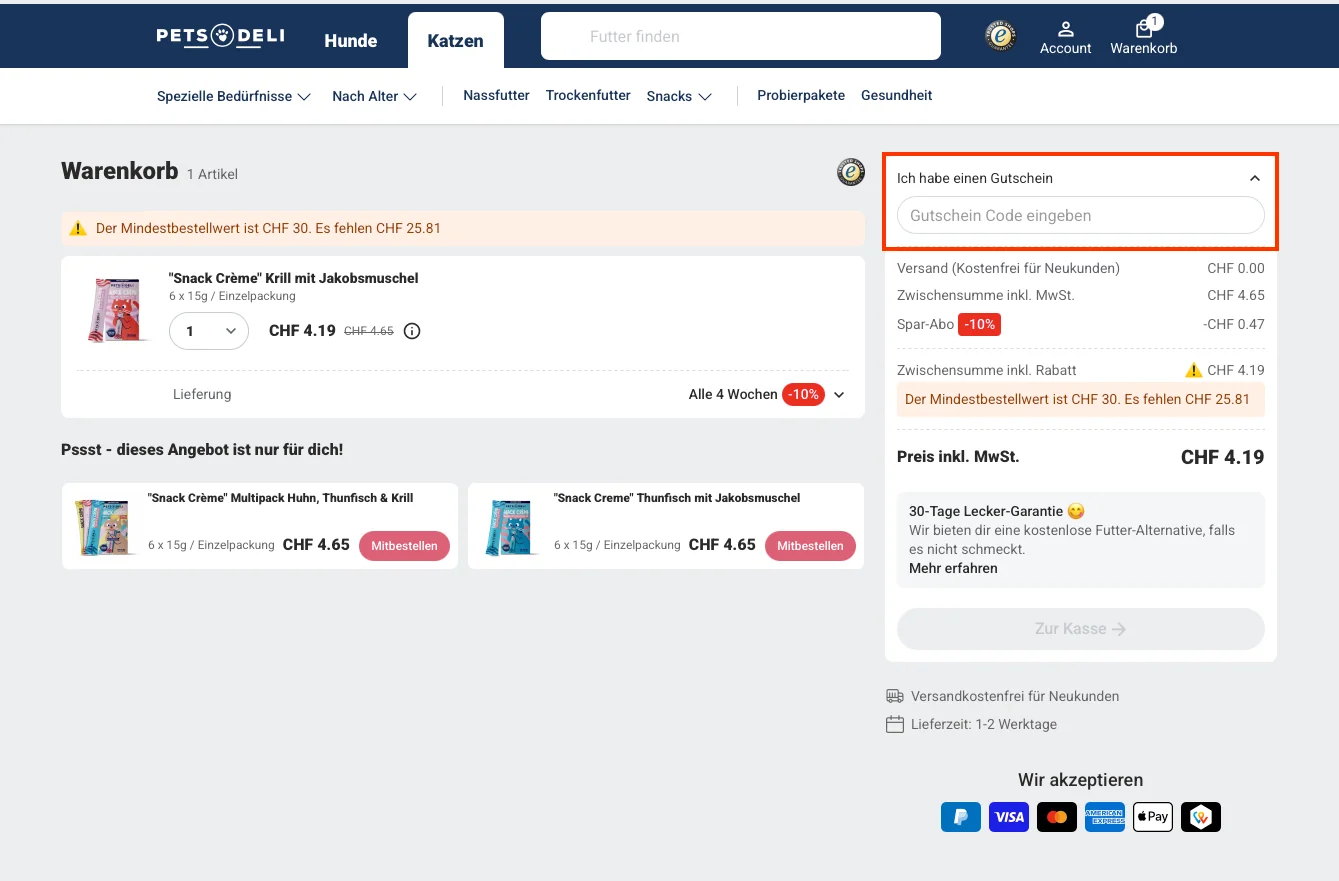Open the Warenkorb cart icon

click(x=1143, y=37)
